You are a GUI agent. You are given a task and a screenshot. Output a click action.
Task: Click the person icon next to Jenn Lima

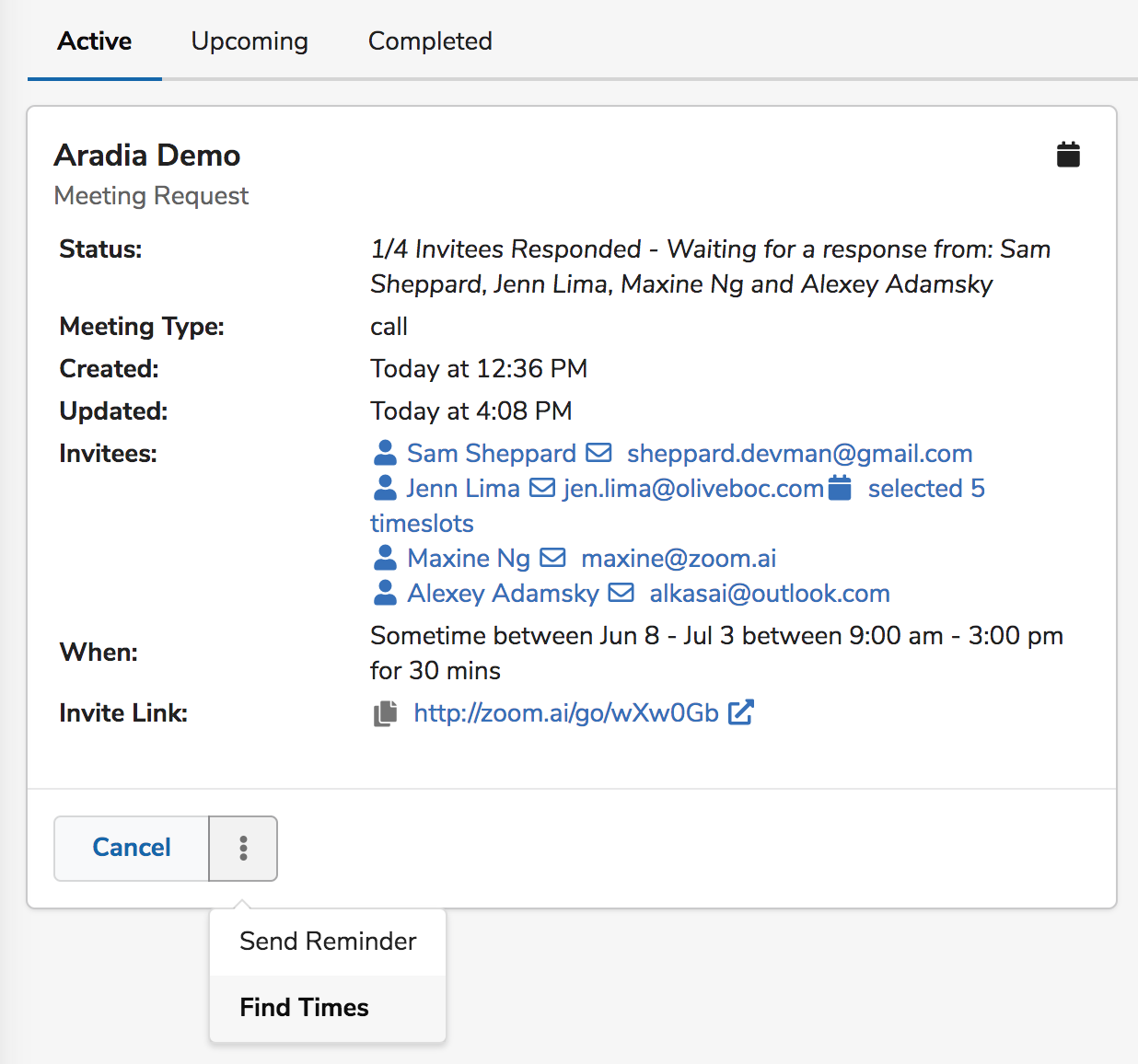coord(385,488)
